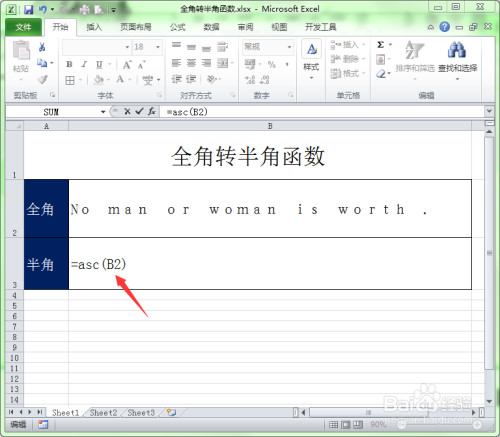Toggle Underline formatting
This screenshot has height=437, width=500.
coord(99,64)
